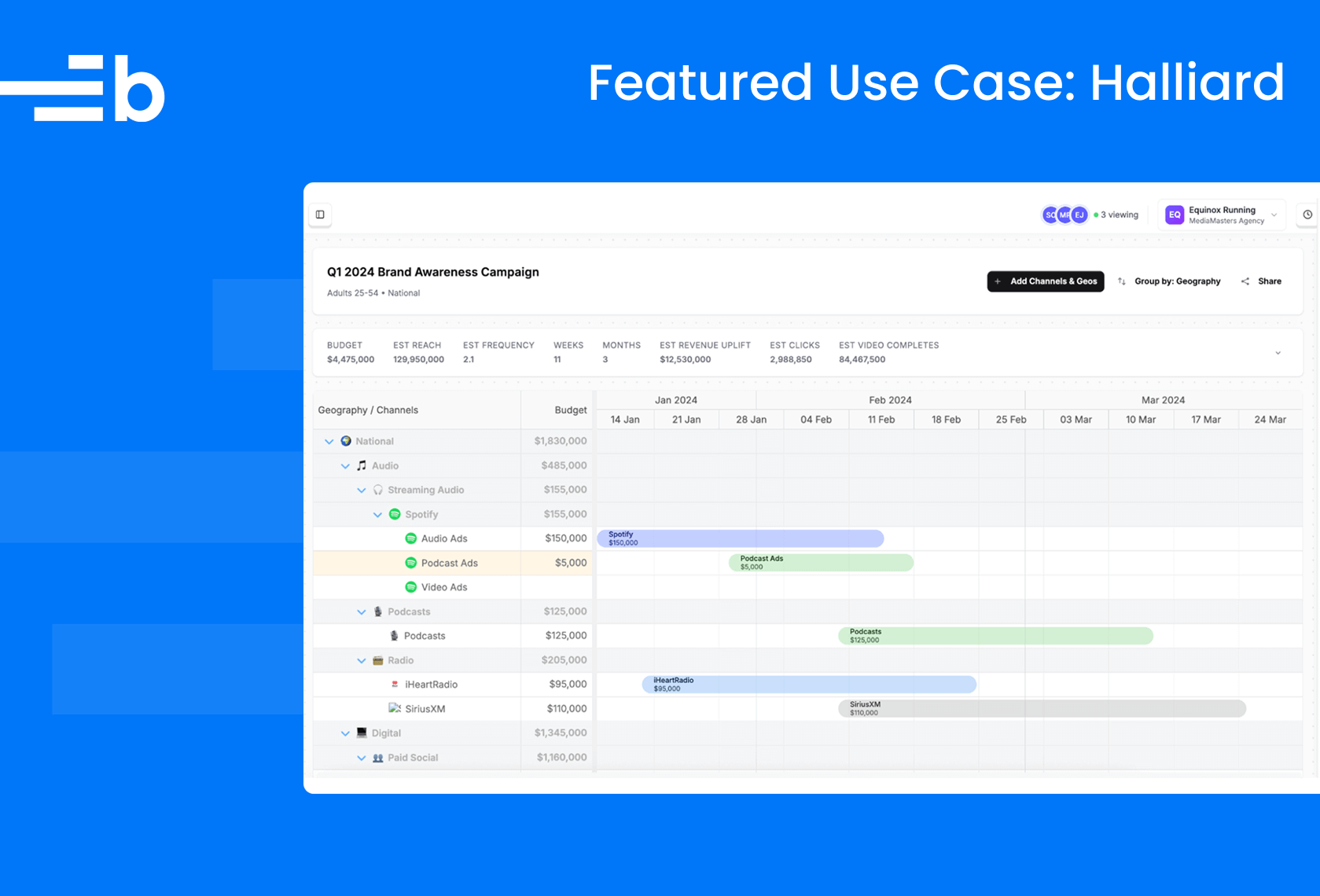Screen dimensions: 1320x896
Task: Expand the summary metrics chevron
Action: 1278,353
